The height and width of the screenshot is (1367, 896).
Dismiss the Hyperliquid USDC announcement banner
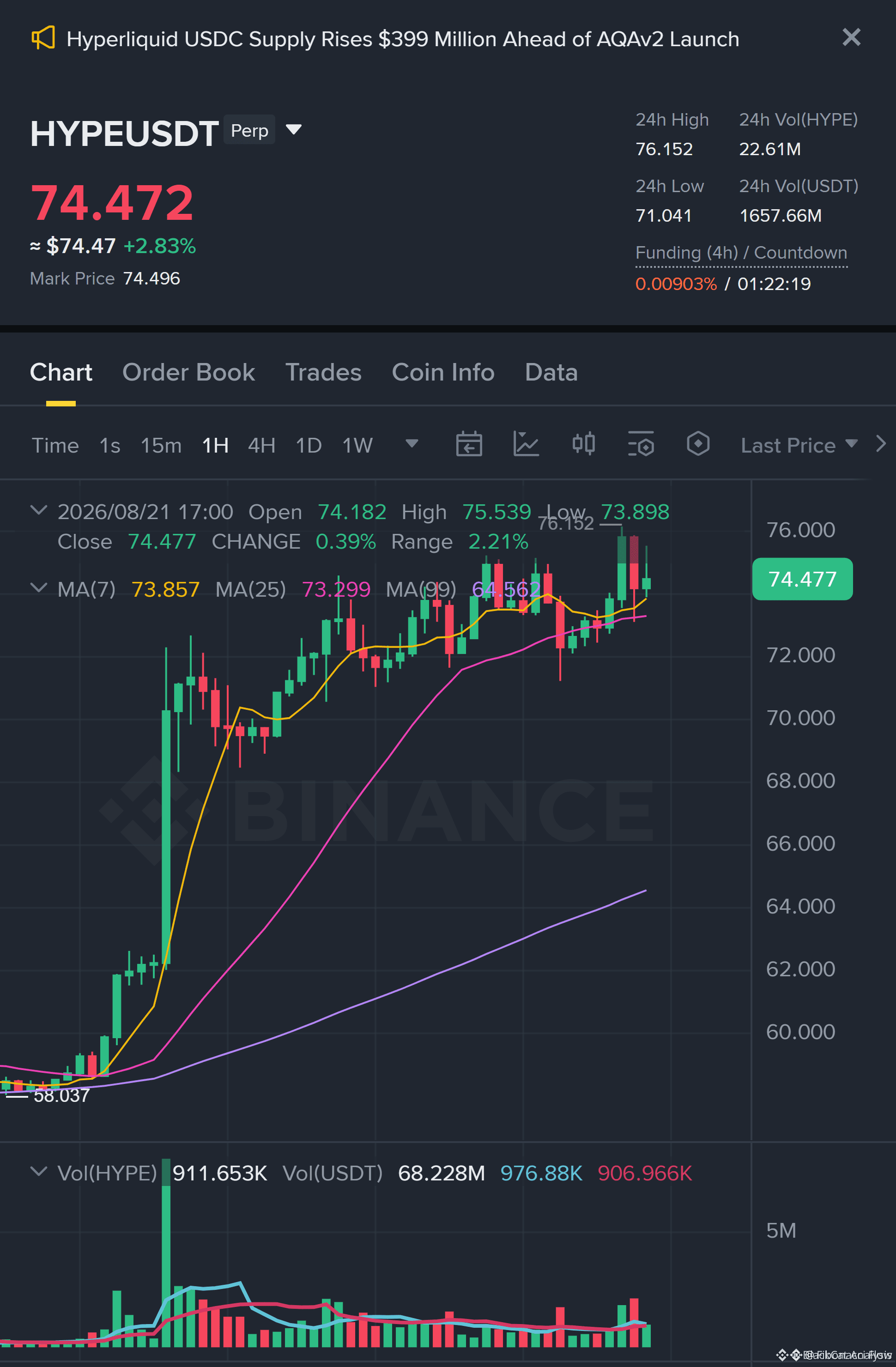click(851, 37)
